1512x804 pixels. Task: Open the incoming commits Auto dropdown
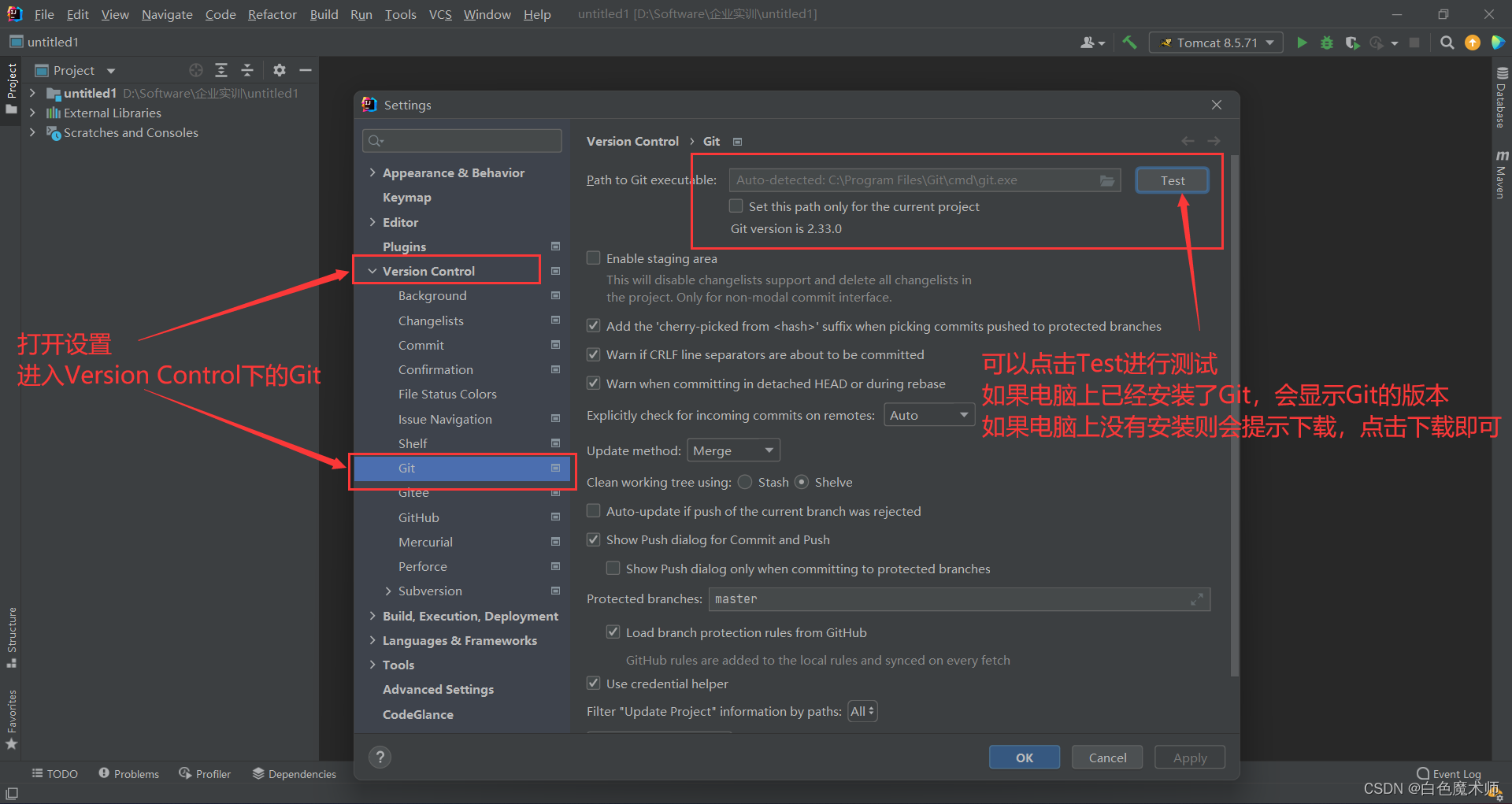929,415
